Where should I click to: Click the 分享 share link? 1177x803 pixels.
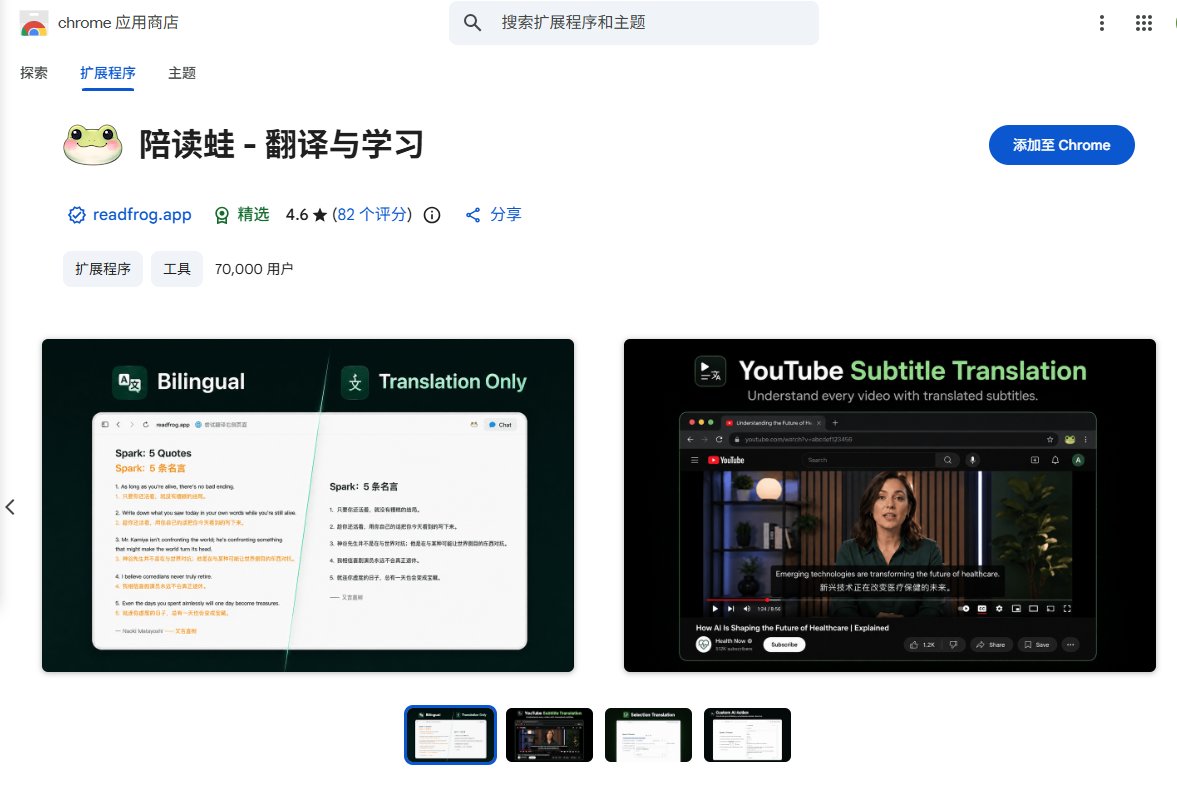click(493, 215)
